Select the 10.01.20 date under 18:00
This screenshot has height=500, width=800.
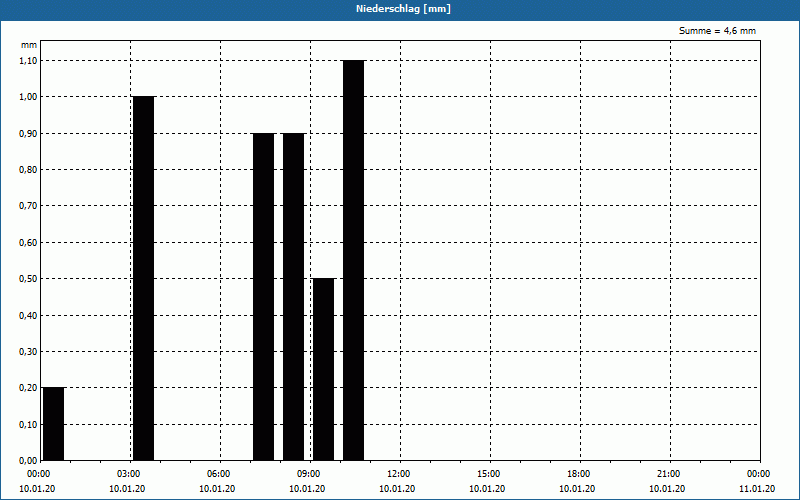(x=577, y=489)
